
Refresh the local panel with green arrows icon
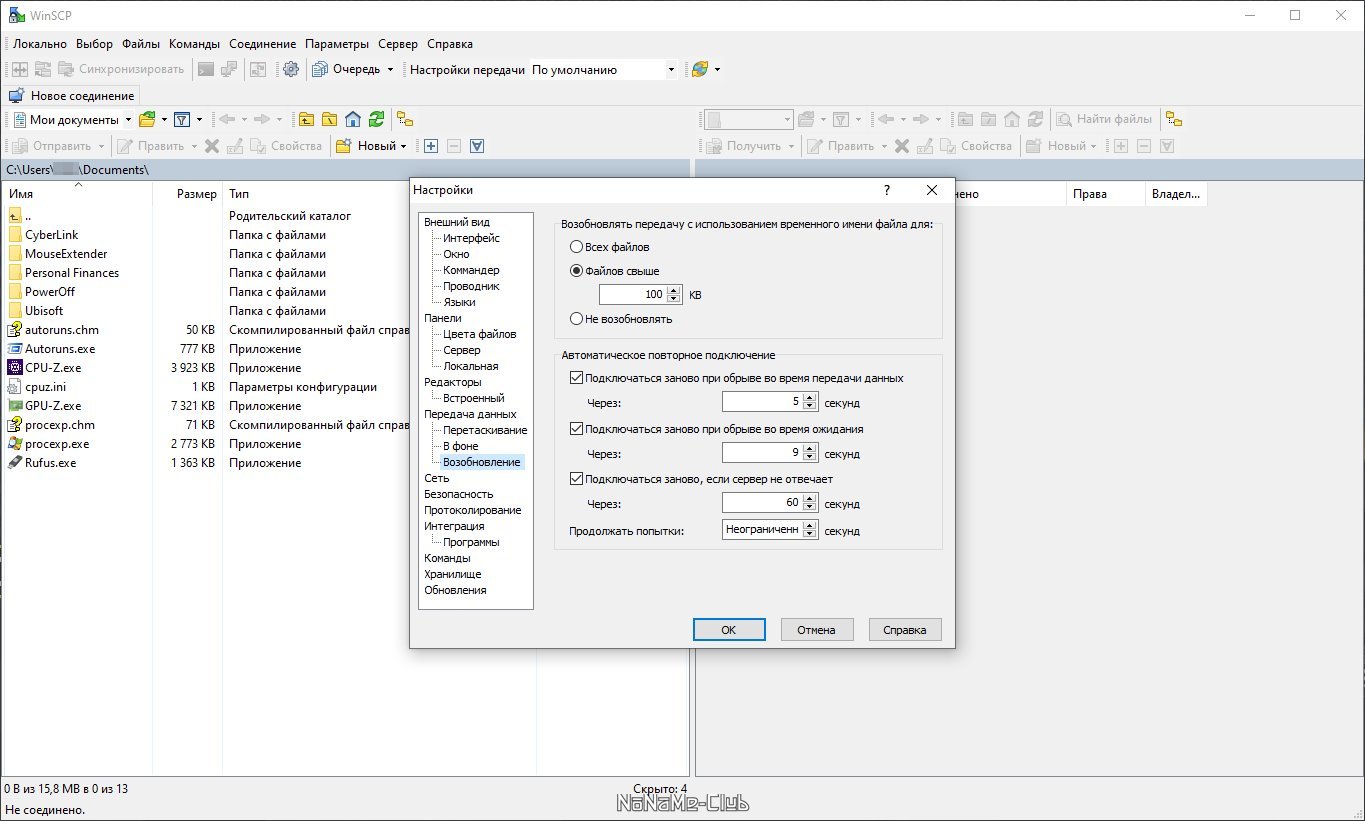click(375, 119)
